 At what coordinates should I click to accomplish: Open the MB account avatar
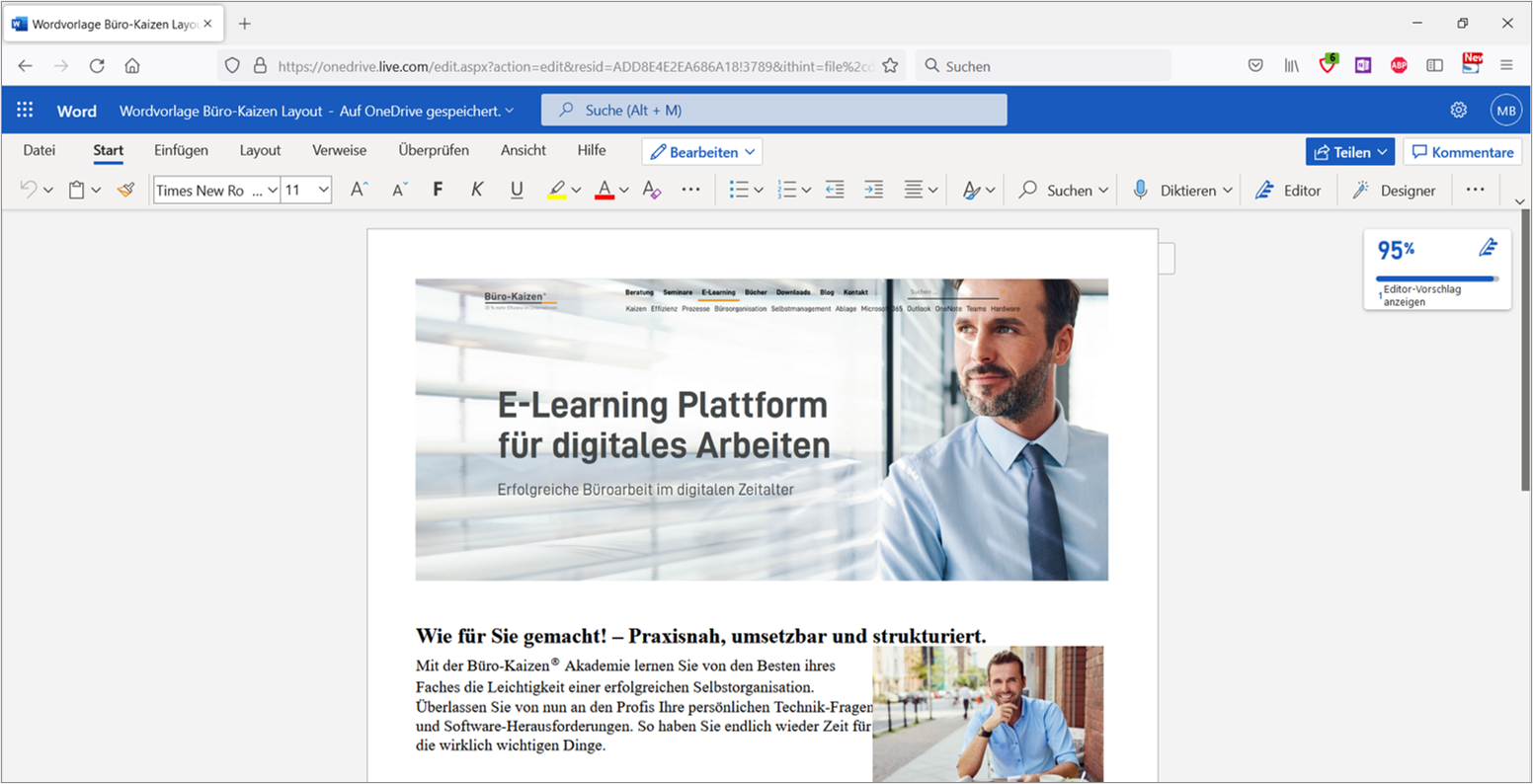[x=1506, y=111]
